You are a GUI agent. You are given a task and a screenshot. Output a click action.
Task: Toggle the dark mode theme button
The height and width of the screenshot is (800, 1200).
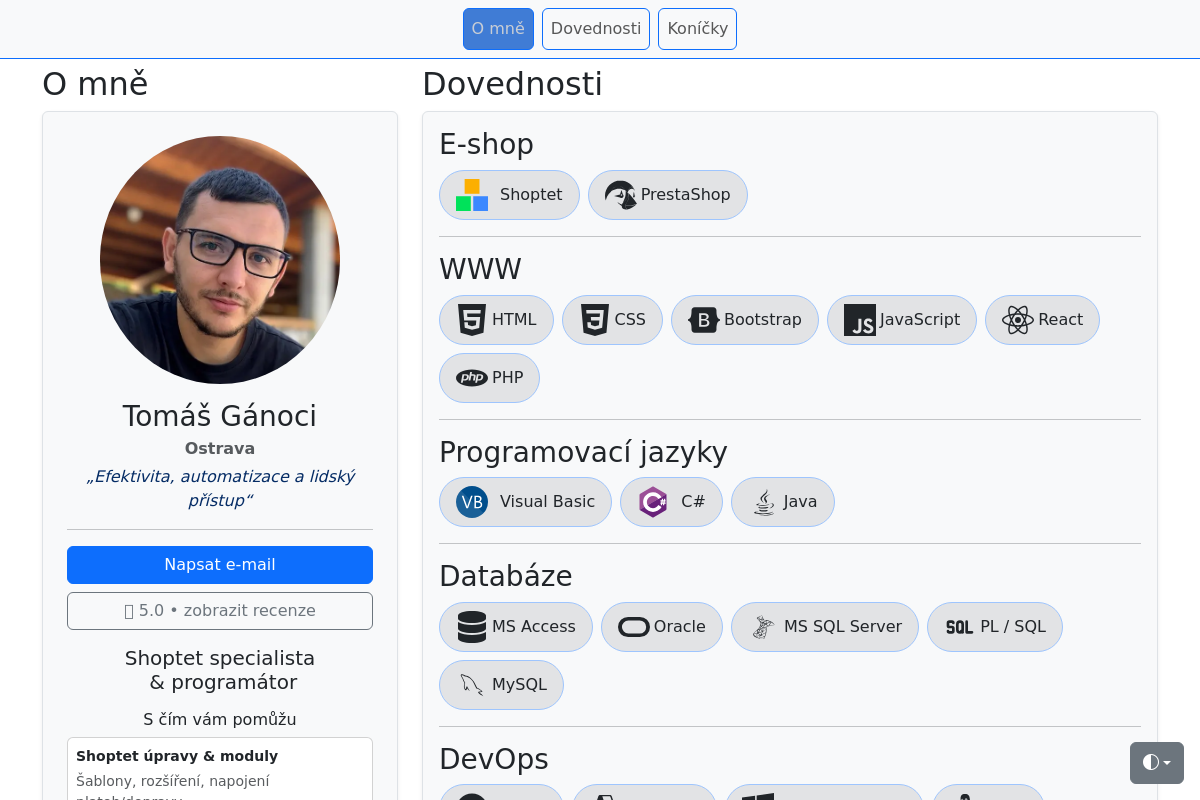(1150, 762)
